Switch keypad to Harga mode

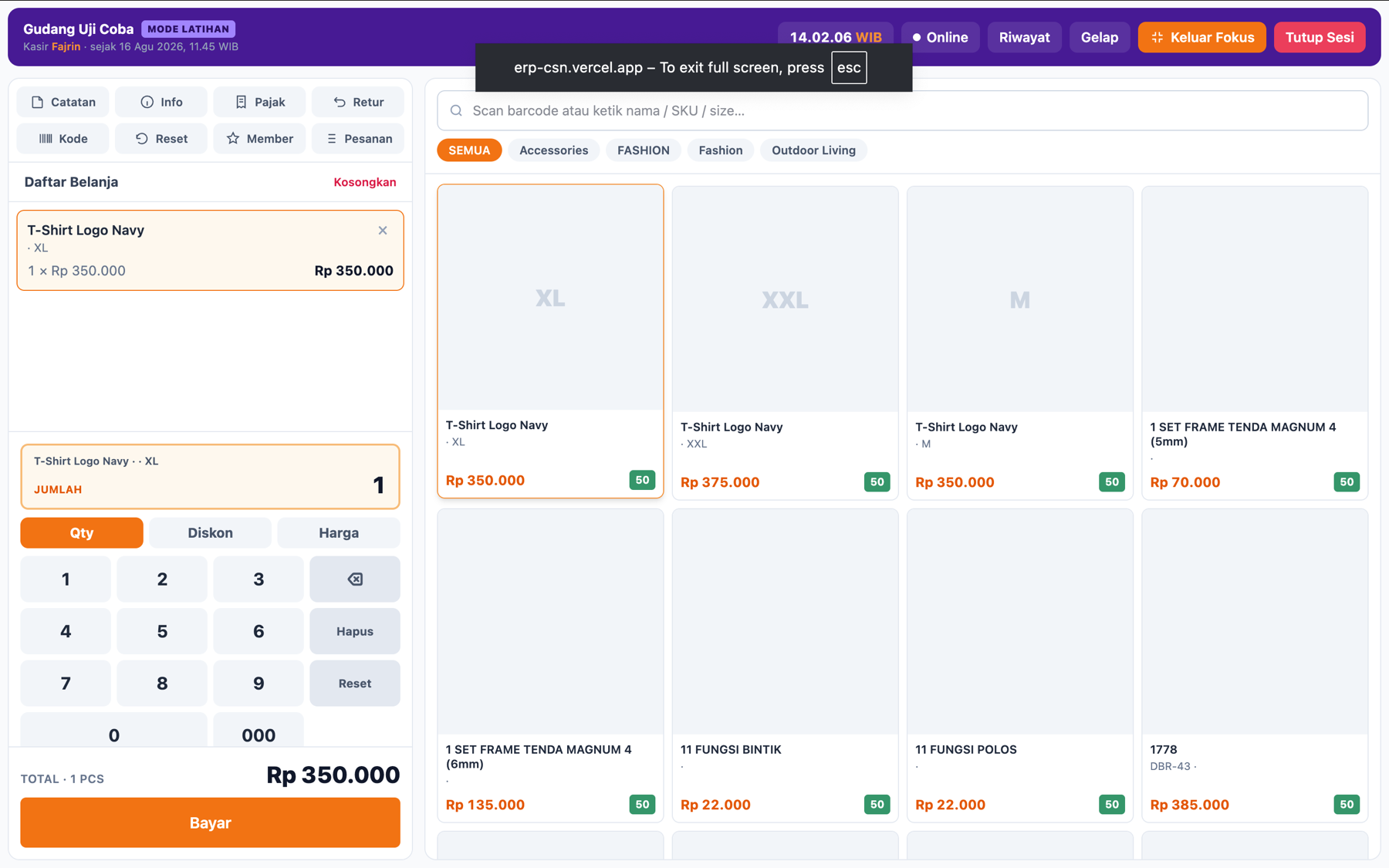click(339, 533)
